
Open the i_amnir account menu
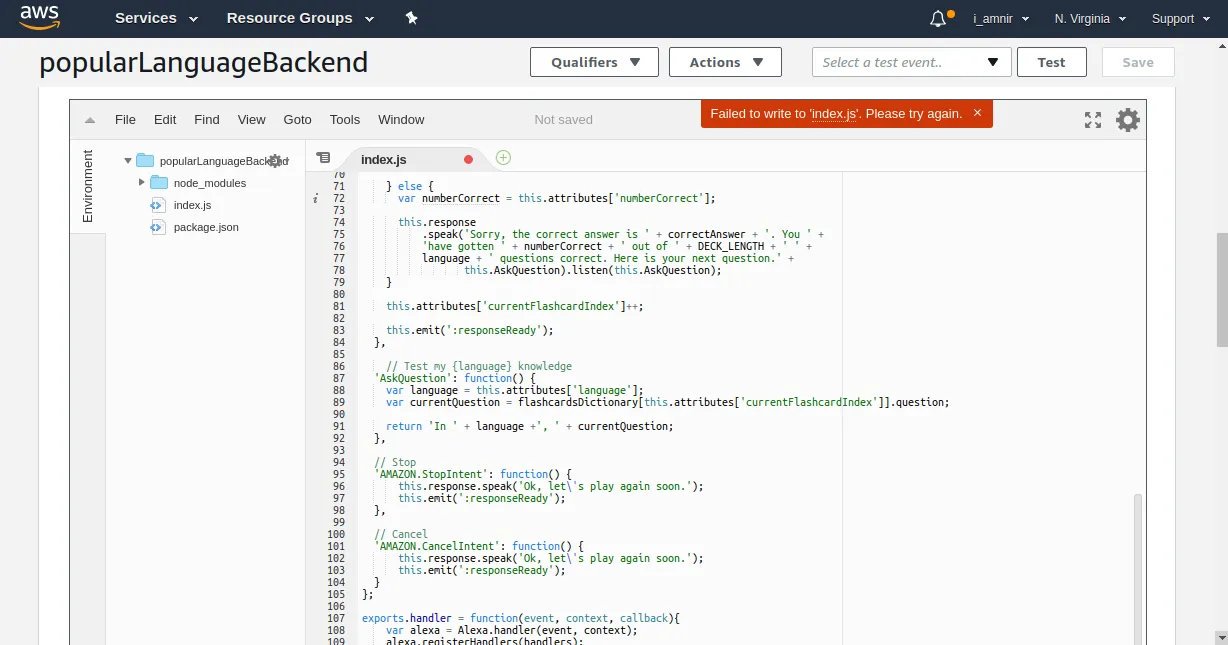pos(1002,19)
